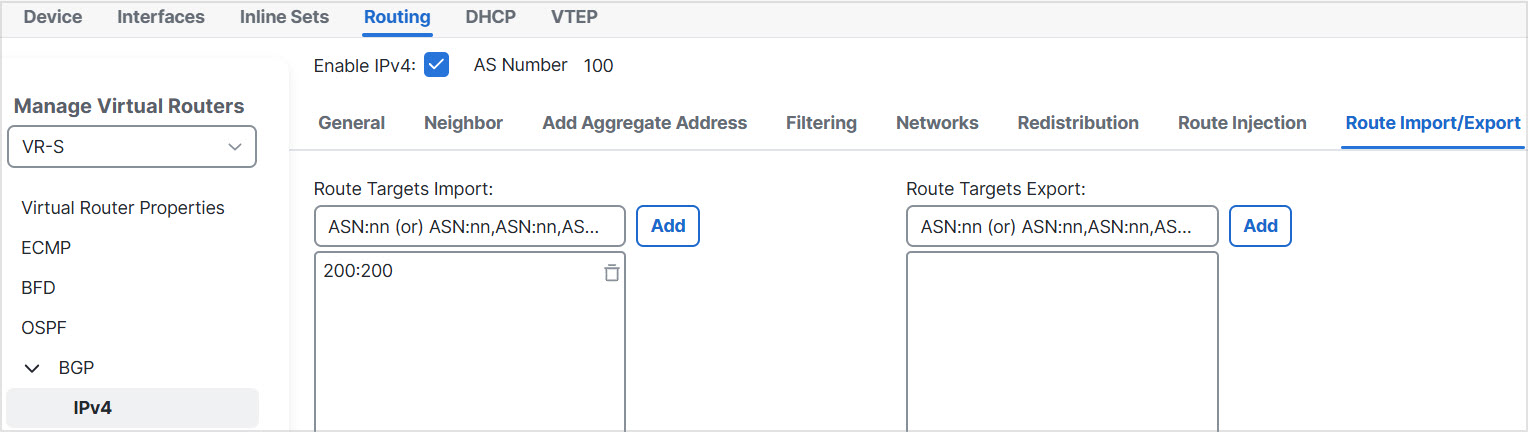The height and width of the screenshot is (432, 1528).
Task: Delete the 200:200 route target entry
Action: point(612,273)
